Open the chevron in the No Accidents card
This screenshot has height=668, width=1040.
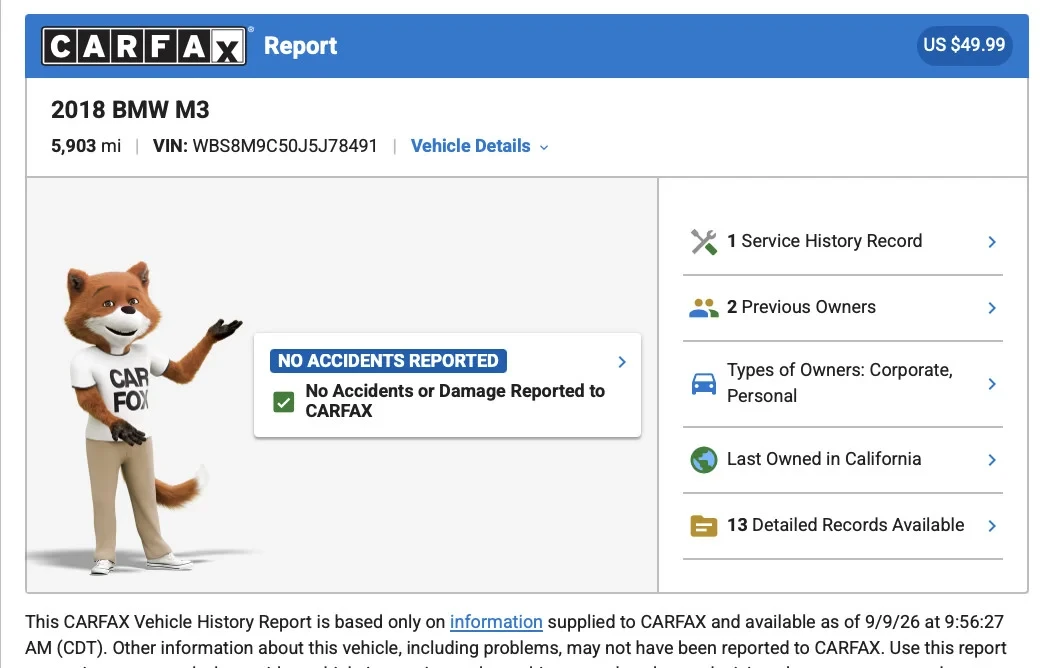(x=622, y=362)
